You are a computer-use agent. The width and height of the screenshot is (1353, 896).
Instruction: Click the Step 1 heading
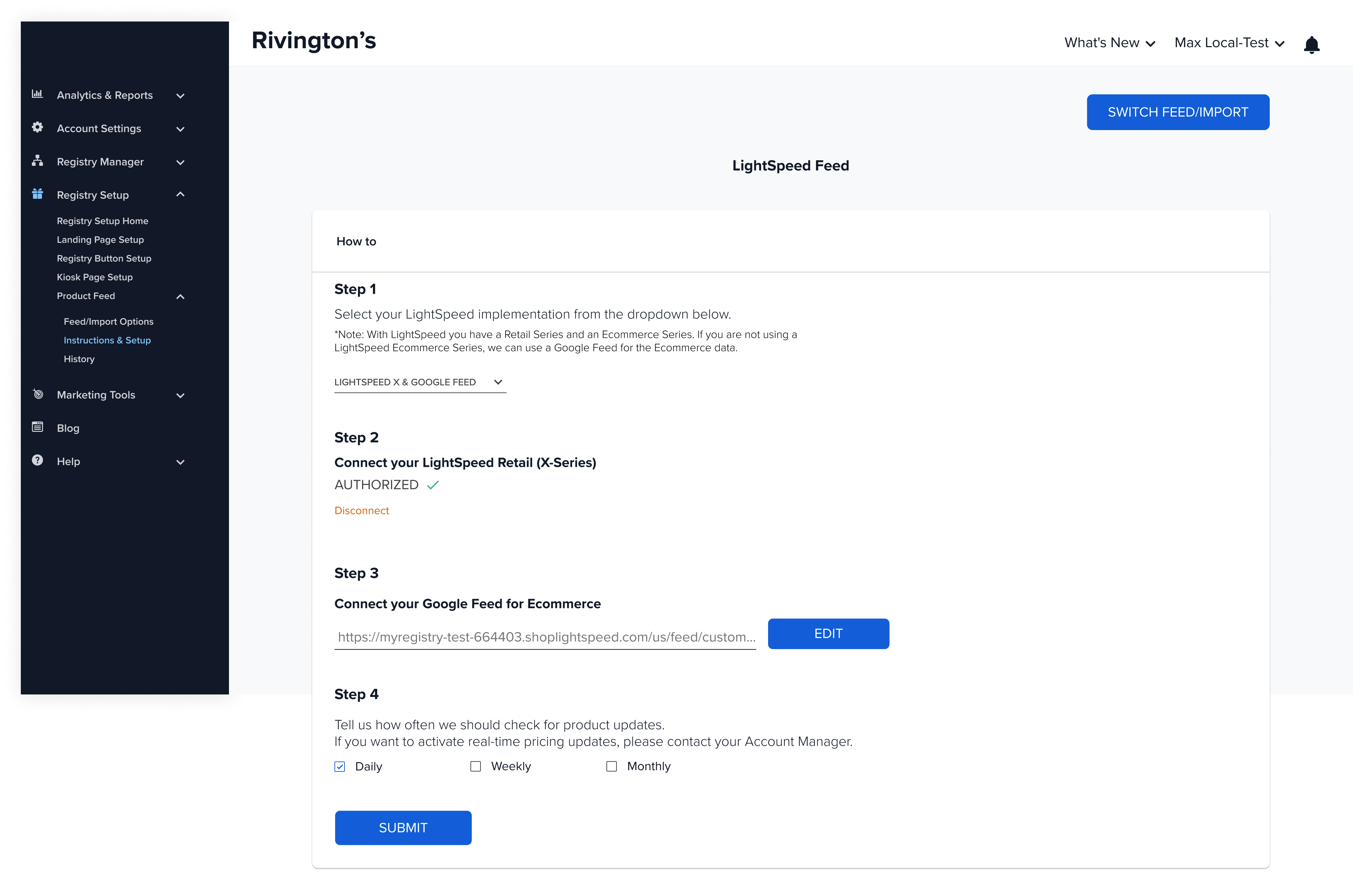[355, 289]
